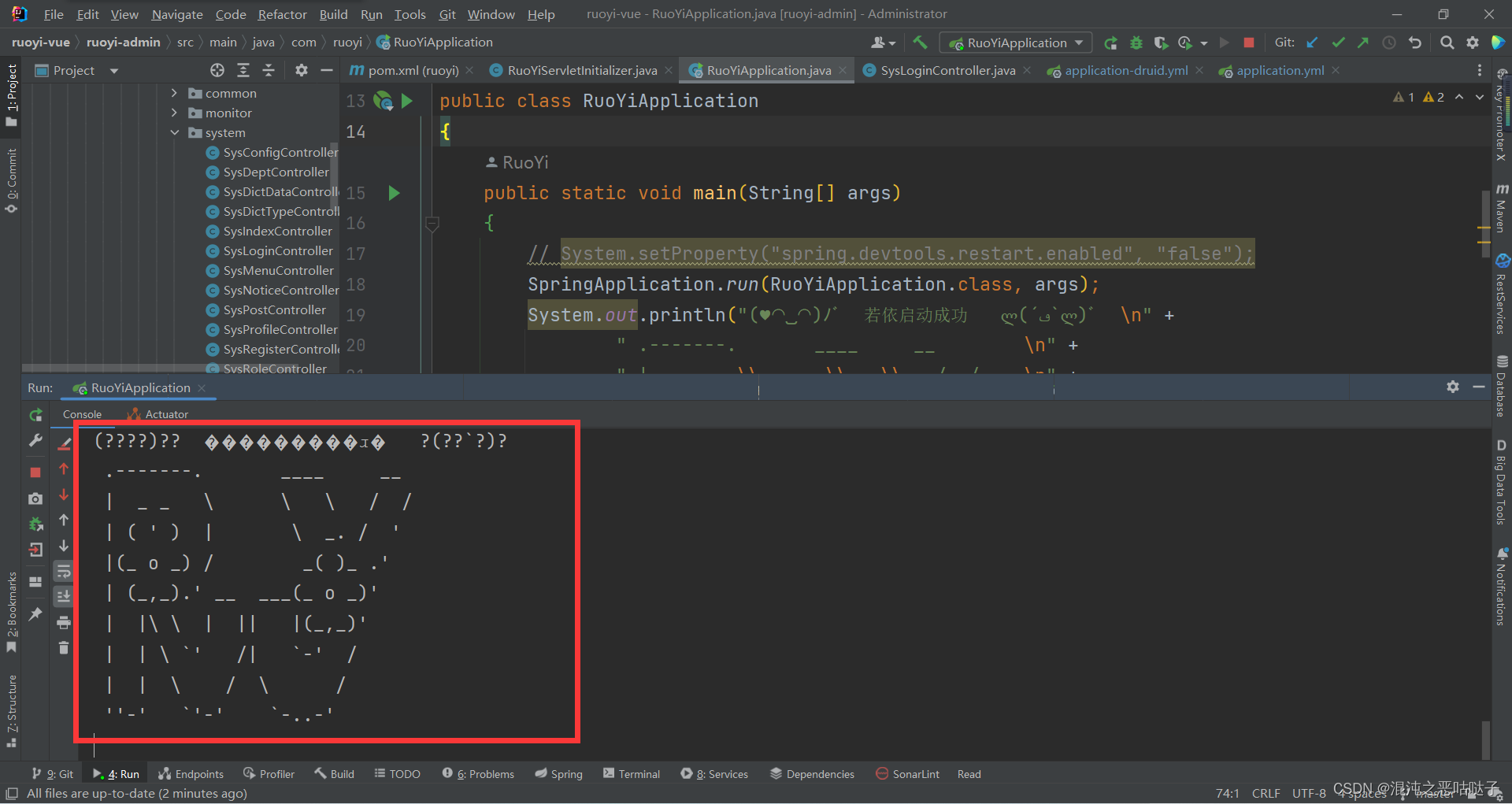Open RuoYiApplication run configuration dropdown
The width and height of the screenshot is (1512, 804).
pos(1017,43)
